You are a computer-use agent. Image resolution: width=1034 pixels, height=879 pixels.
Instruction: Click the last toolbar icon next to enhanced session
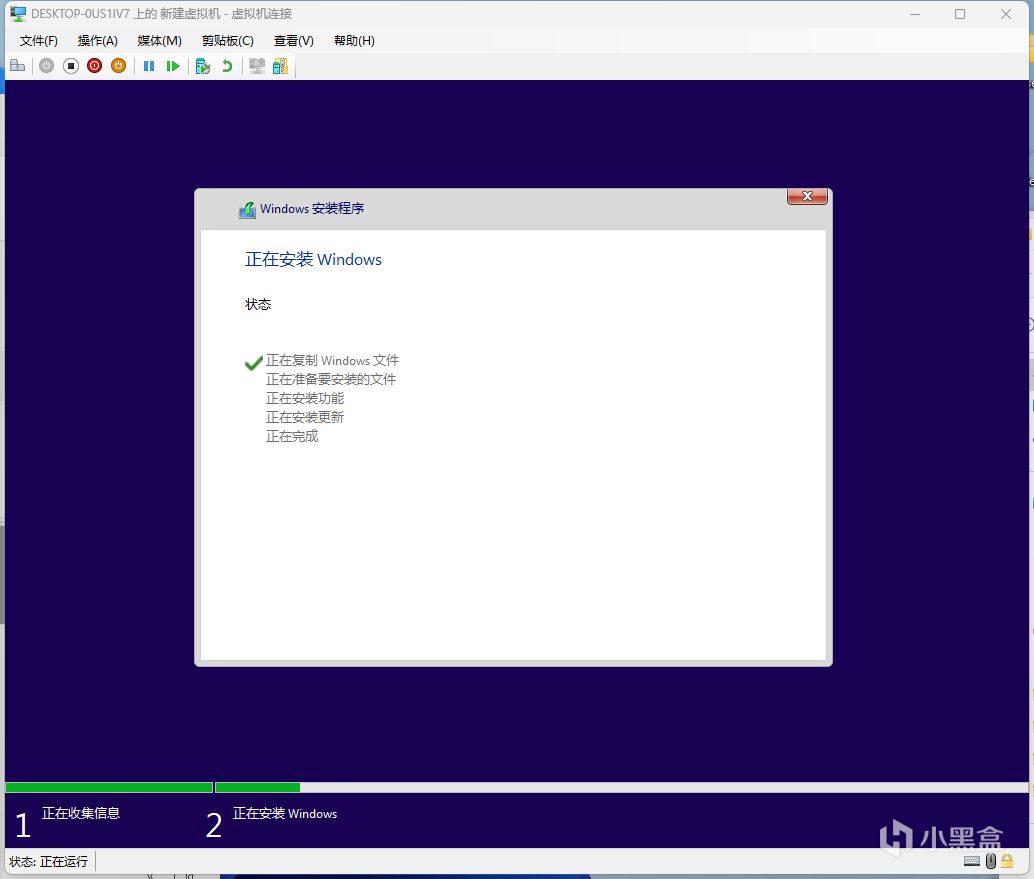280,66
